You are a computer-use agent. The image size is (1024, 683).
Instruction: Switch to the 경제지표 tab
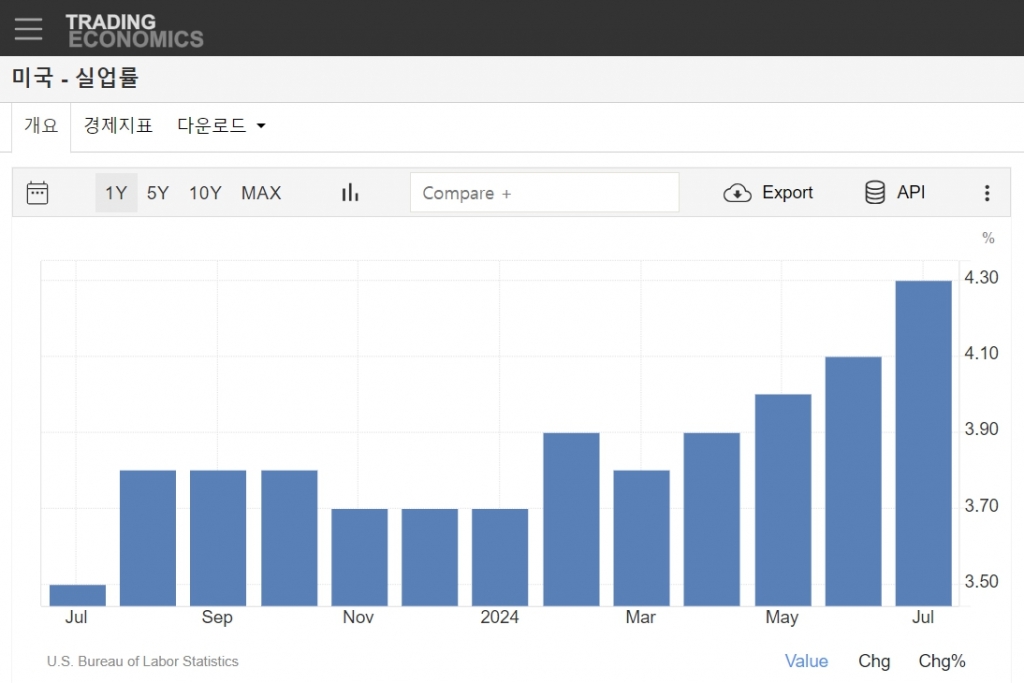coord(118,126)
